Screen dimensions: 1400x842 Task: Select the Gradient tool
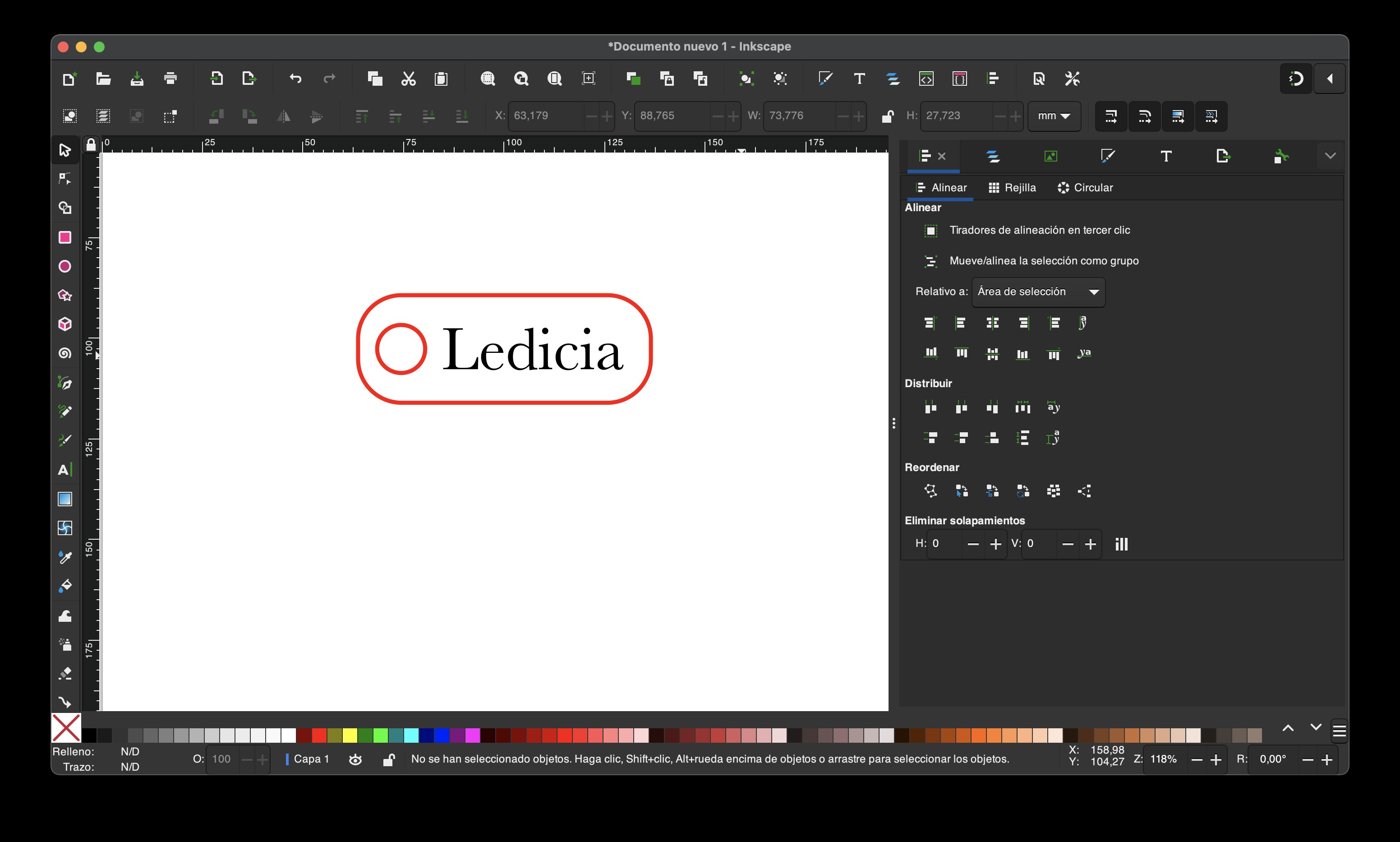pyautogui.click(x=64, y=500)
